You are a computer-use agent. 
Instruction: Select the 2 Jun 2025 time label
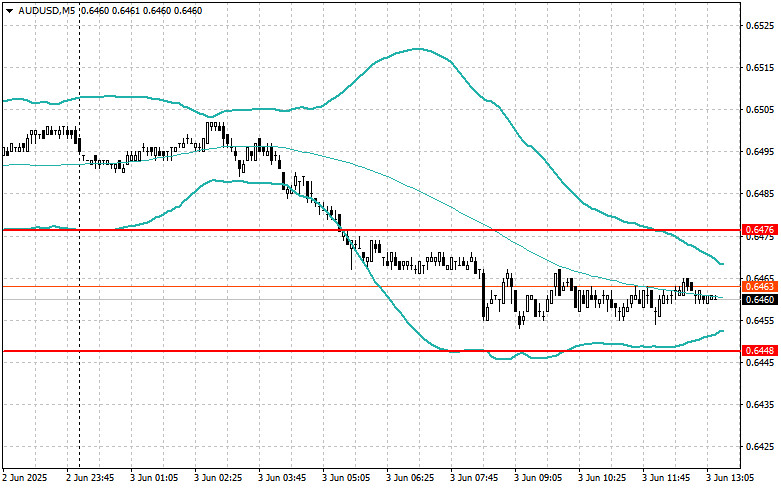tap(25, 478)
